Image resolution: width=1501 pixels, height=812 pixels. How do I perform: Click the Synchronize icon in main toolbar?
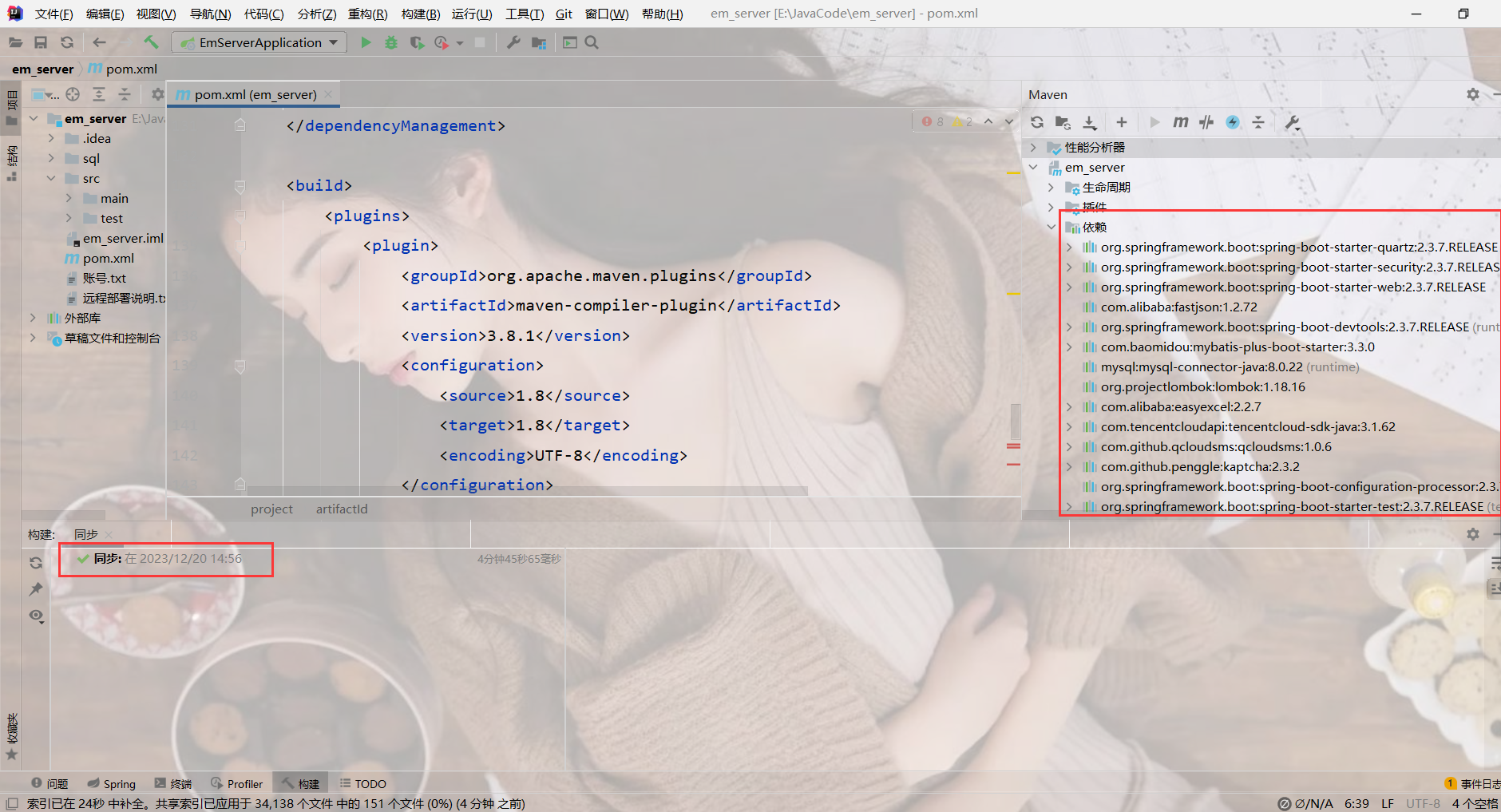click(x=67, y=42)
